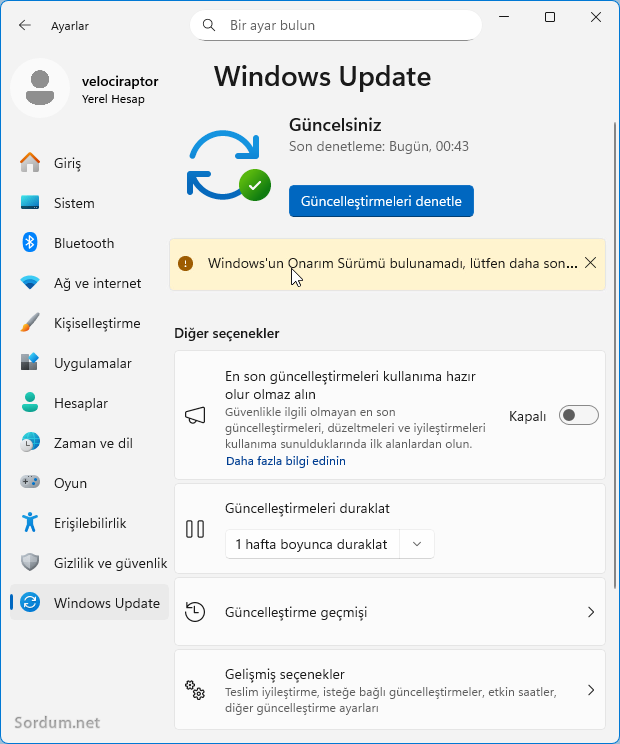Expand Güncelleştirme geçmişi with the chevron

coord(590,612)
